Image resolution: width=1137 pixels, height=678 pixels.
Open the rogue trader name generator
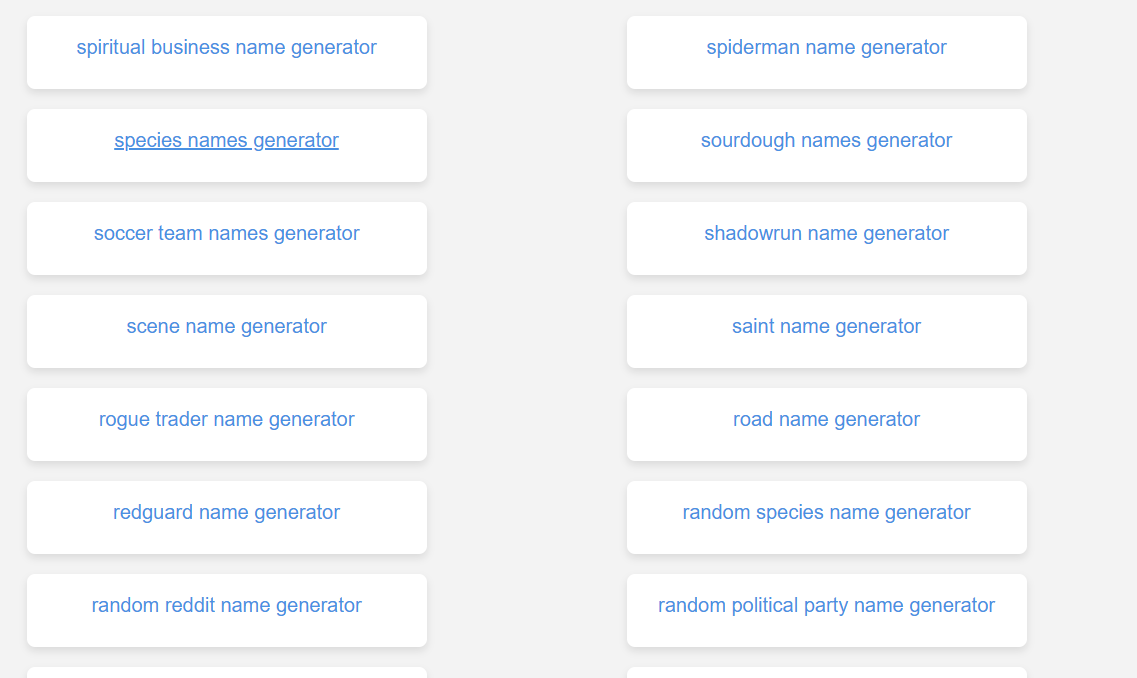coord(226,419)
